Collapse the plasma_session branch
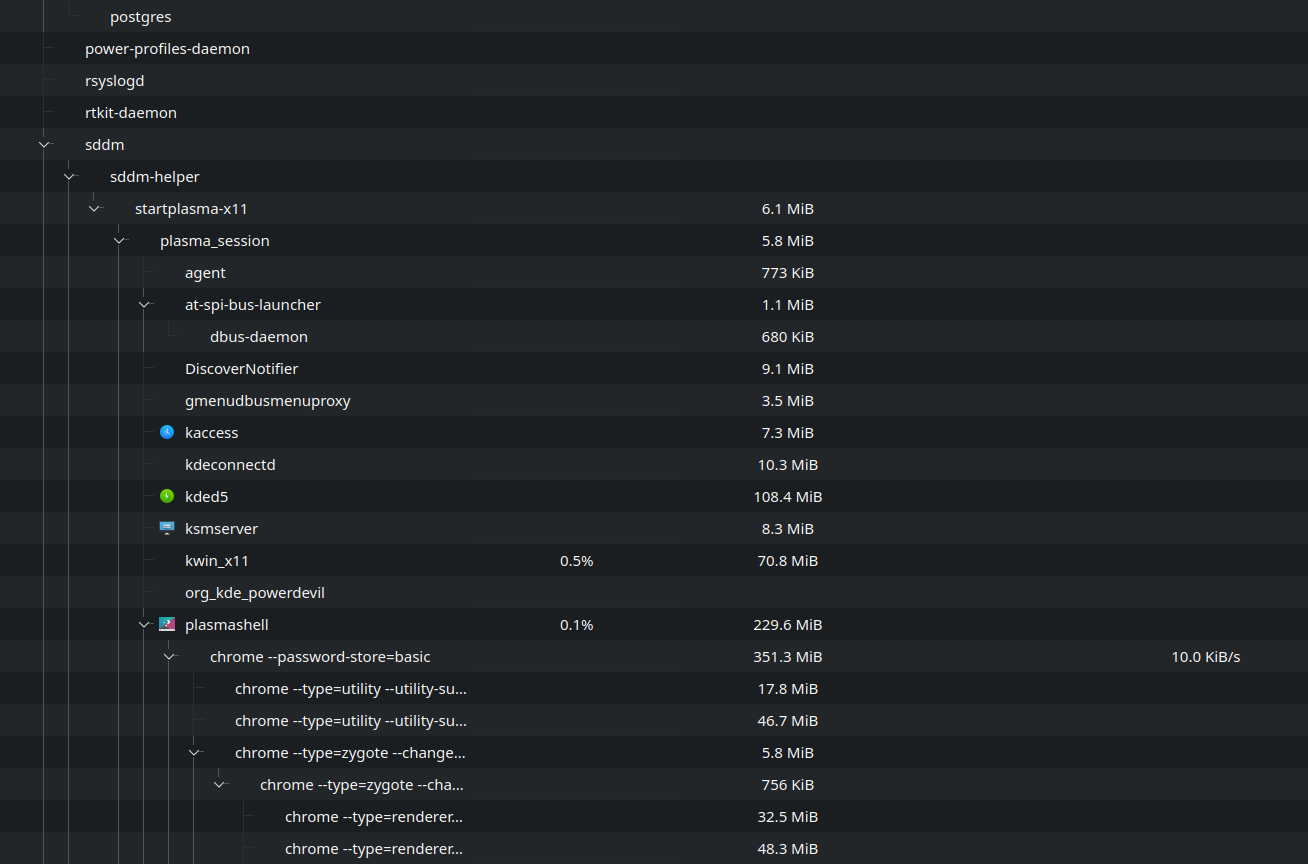 [x=119, y=240]
